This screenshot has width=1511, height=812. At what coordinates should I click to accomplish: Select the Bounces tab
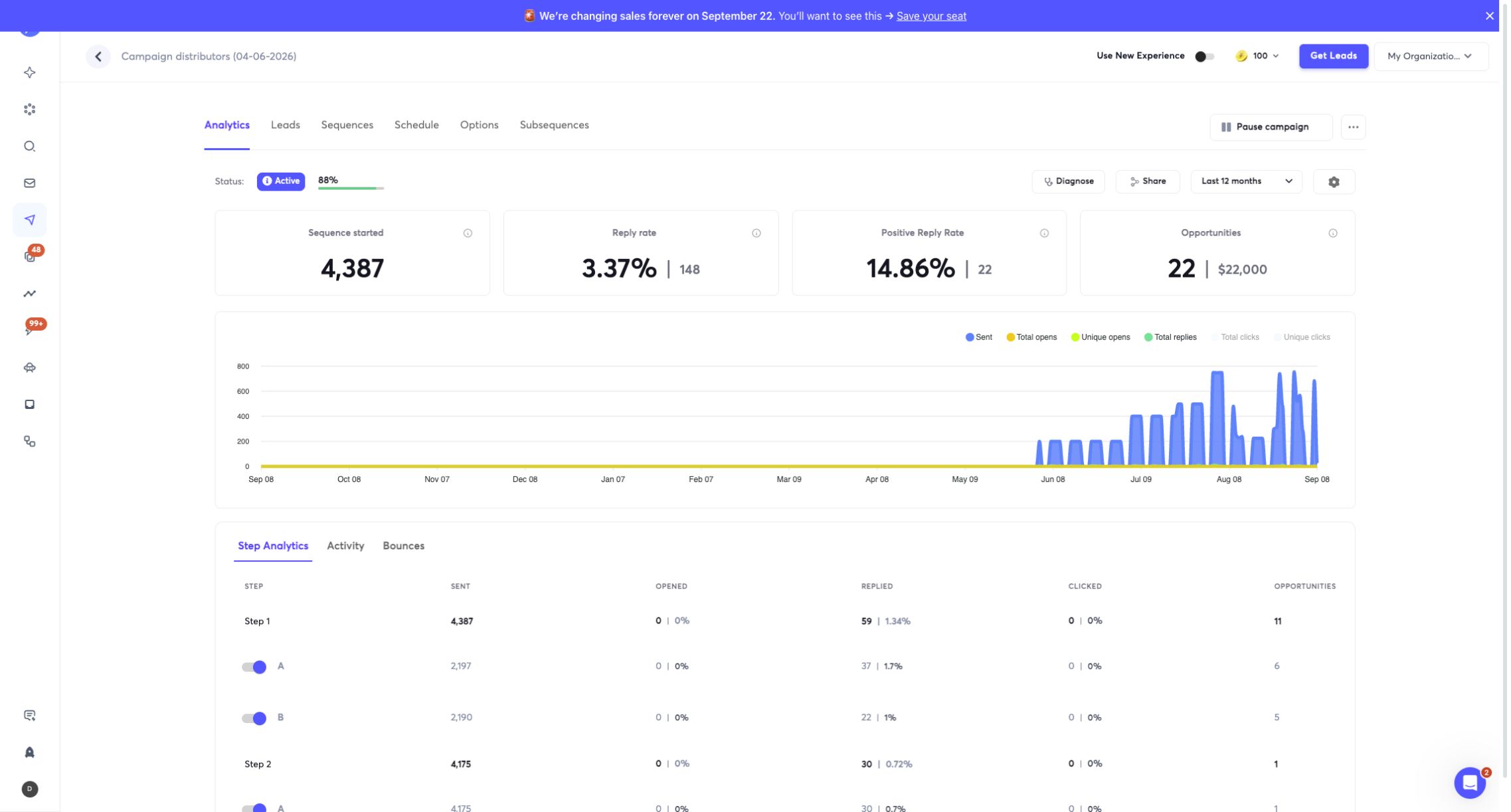(403, 546)
